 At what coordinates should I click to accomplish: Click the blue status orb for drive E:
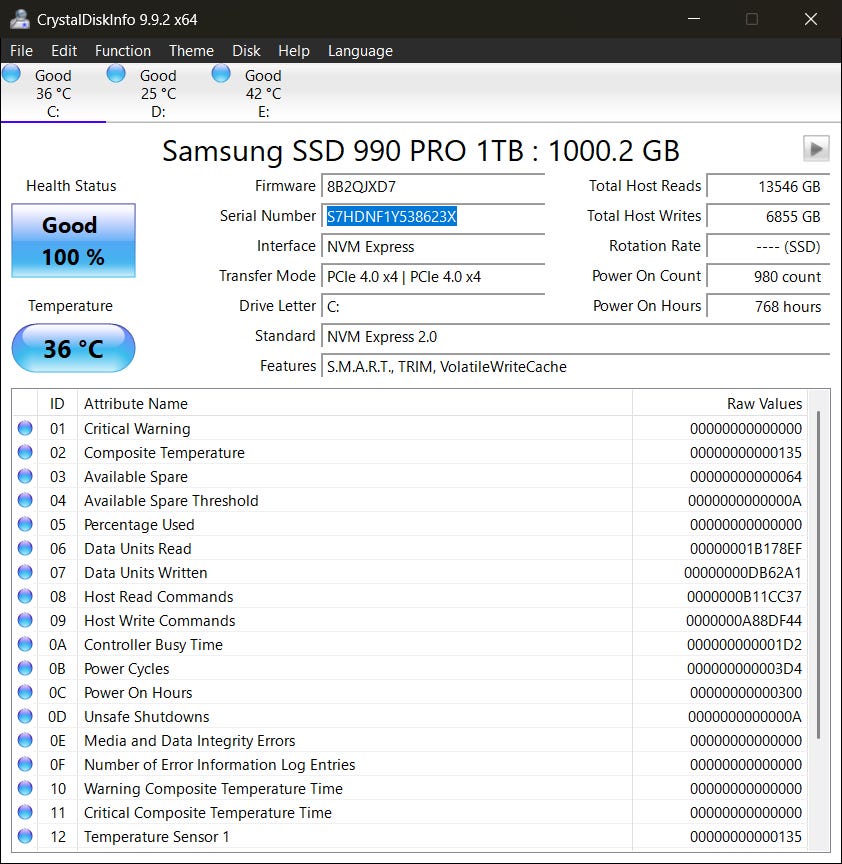coord(221,73)
